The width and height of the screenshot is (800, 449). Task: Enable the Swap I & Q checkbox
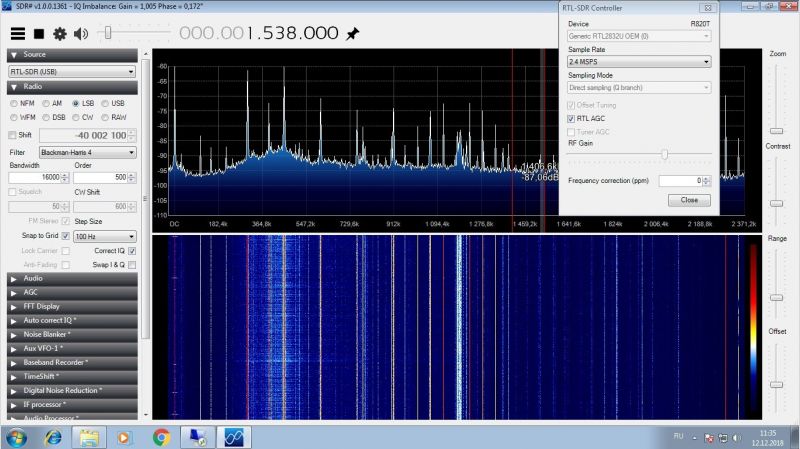pos(132,265)
